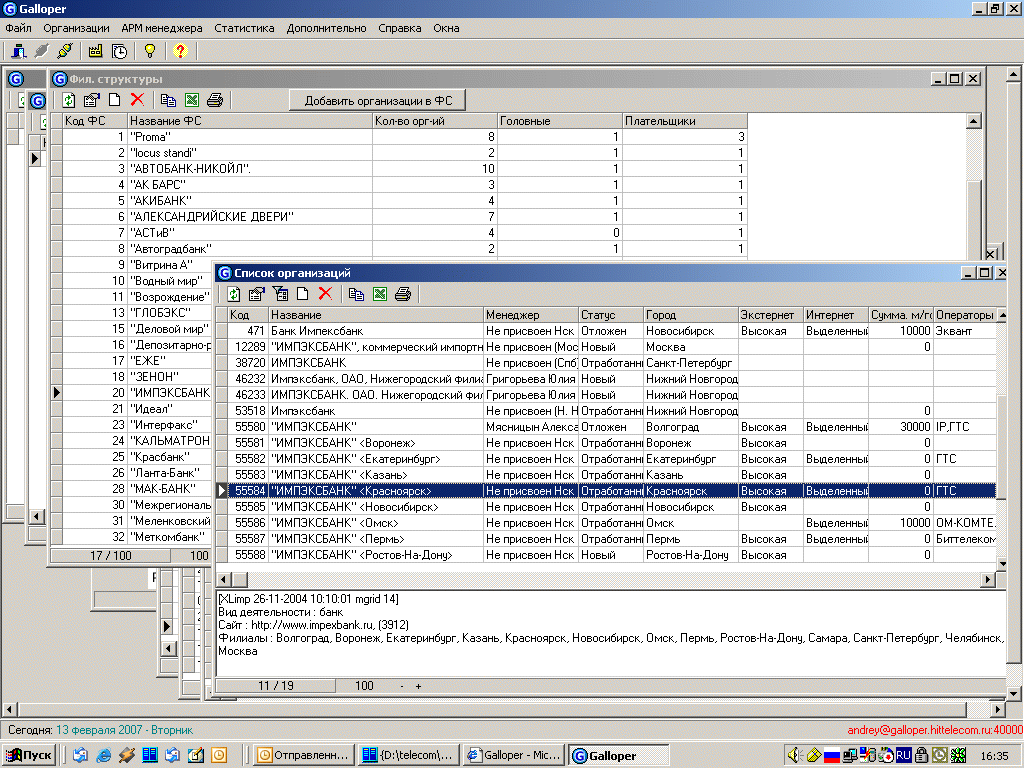Sort by Кол-во орг-ий column header
The height and width of the screenshot is (768, 1024).
434,121
